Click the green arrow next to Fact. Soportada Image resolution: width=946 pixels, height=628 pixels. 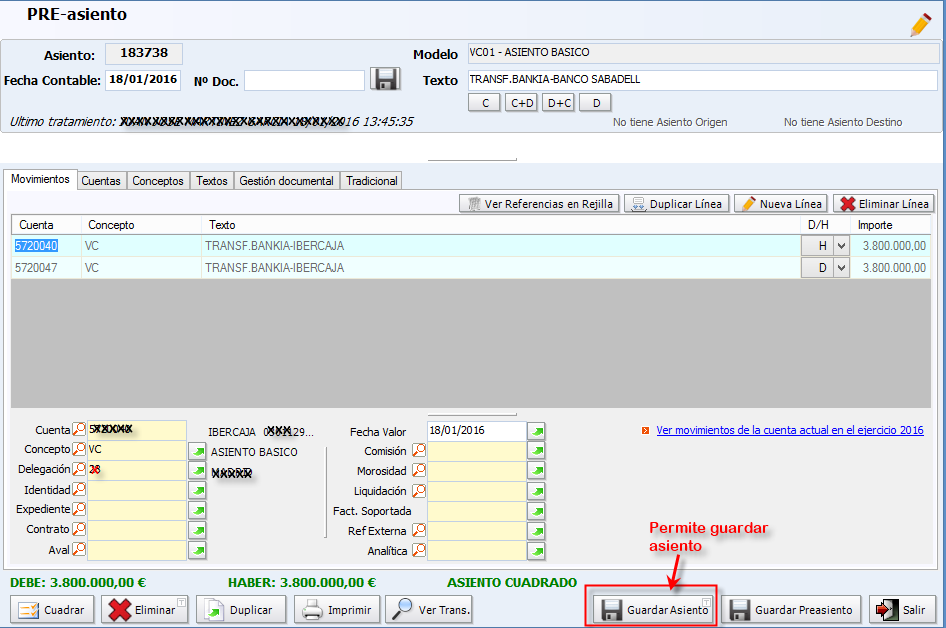click(x=536, y=511)
